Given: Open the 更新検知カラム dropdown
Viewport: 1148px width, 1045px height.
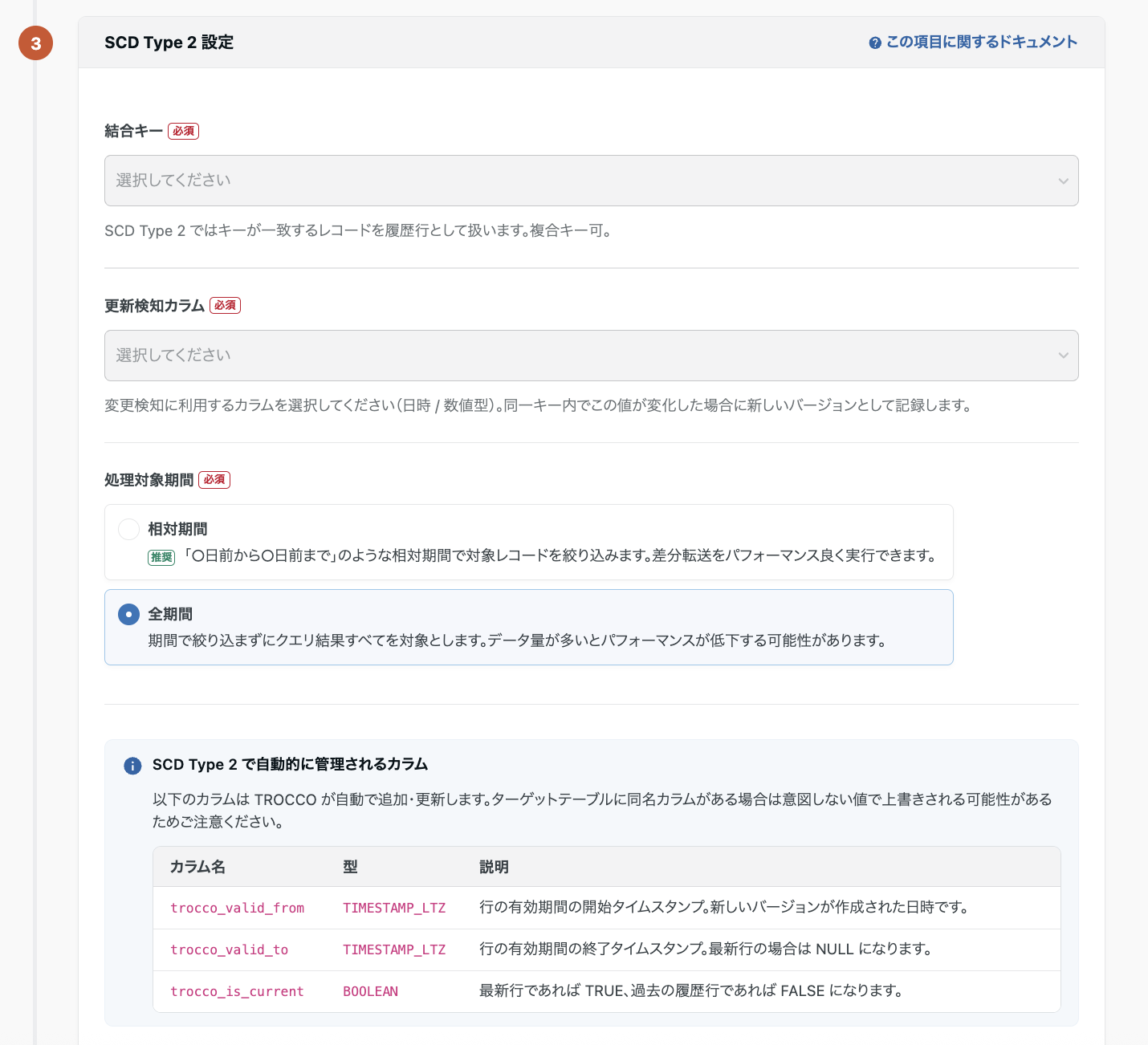Looking at the screenshot, I should [591, 356].
